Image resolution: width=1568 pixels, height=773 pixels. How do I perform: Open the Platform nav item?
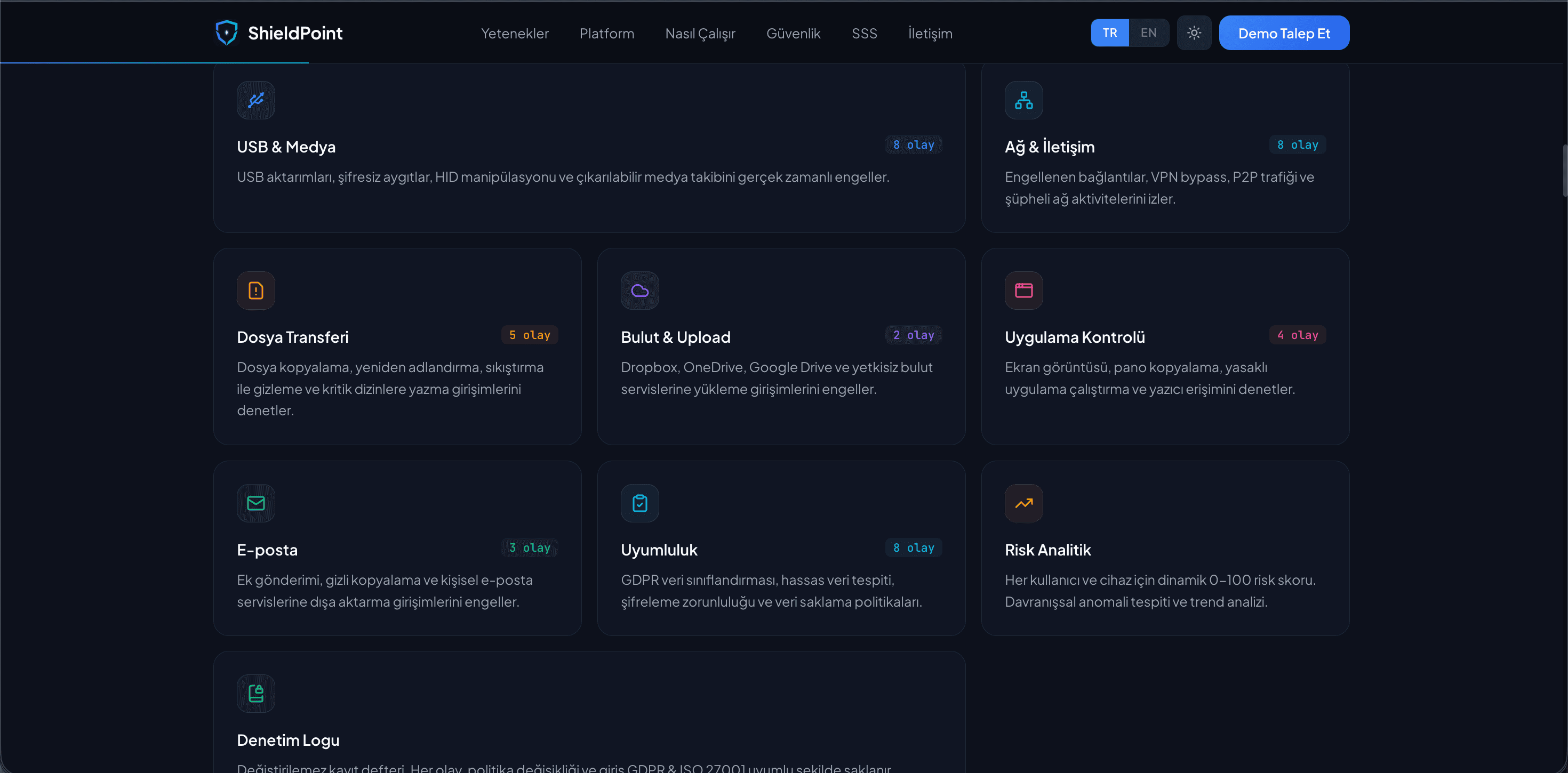point(606,34)
